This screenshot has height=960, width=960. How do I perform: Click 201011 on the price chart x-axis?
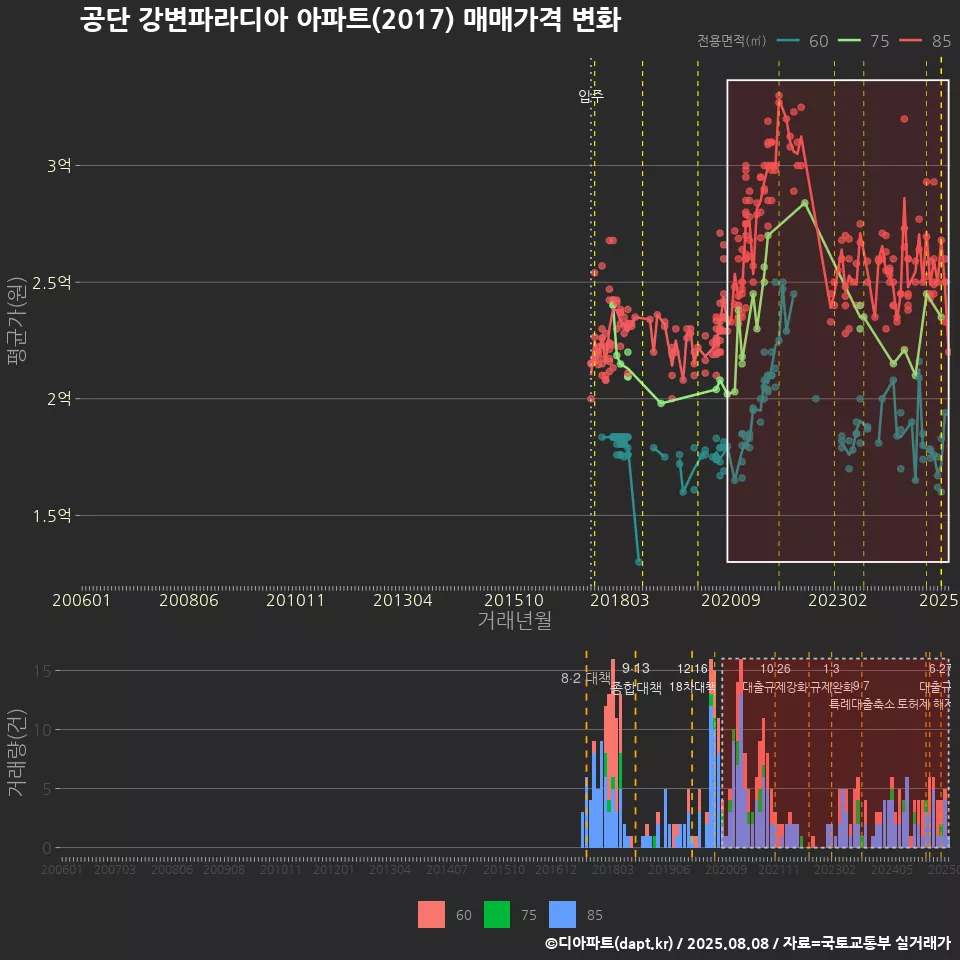tap(295, 600)
